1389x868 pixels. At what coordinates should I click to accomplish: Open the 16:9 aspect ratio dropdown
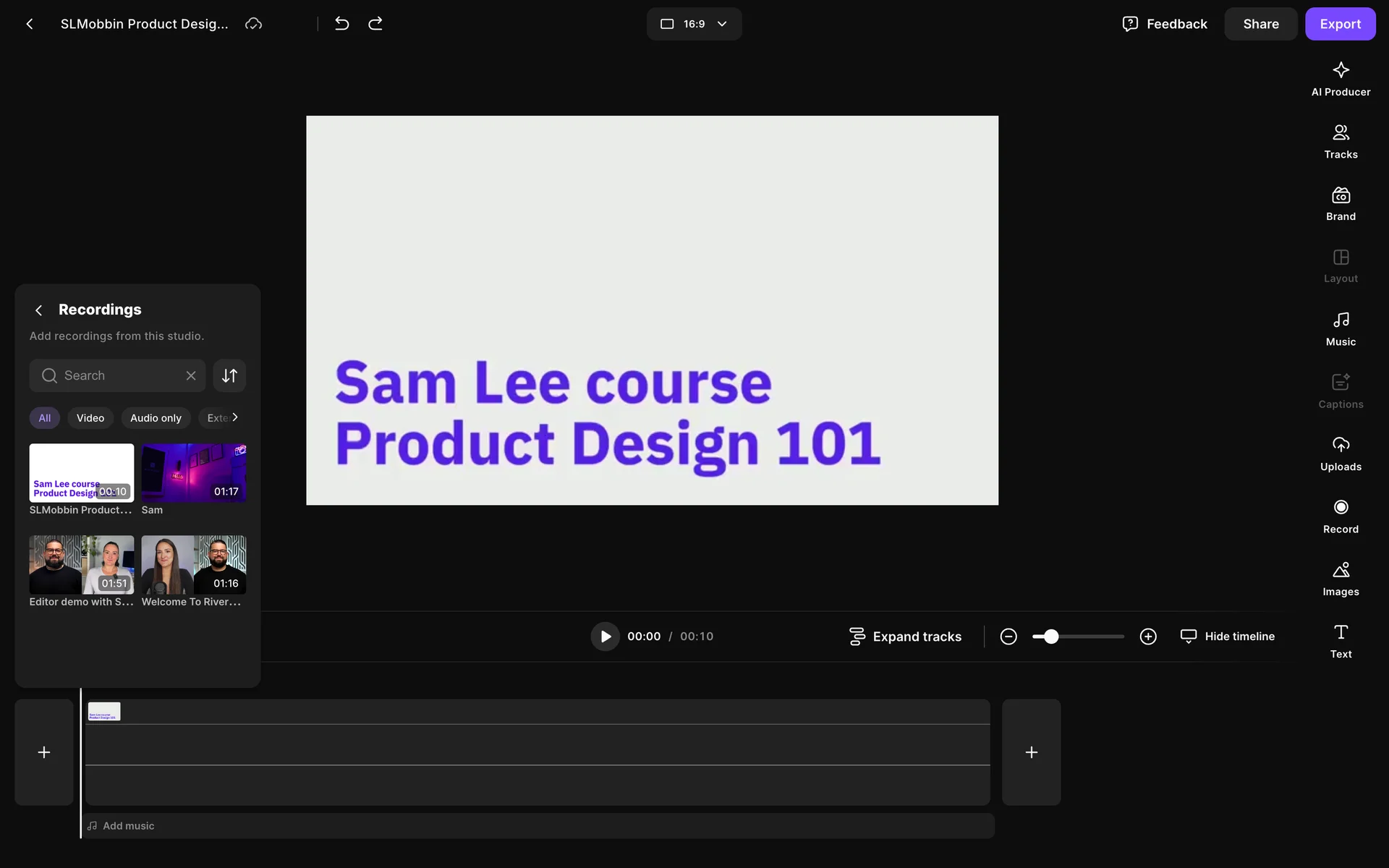click(x=693, y=24)
